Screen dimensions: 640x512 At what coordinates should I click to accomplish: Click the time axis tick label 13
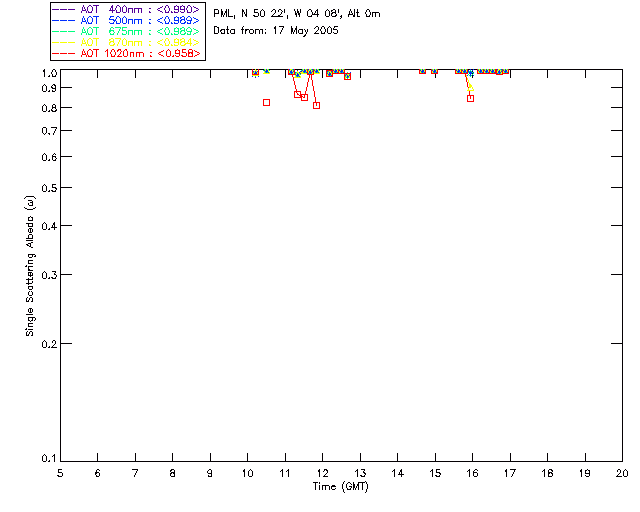pos(360,473)
